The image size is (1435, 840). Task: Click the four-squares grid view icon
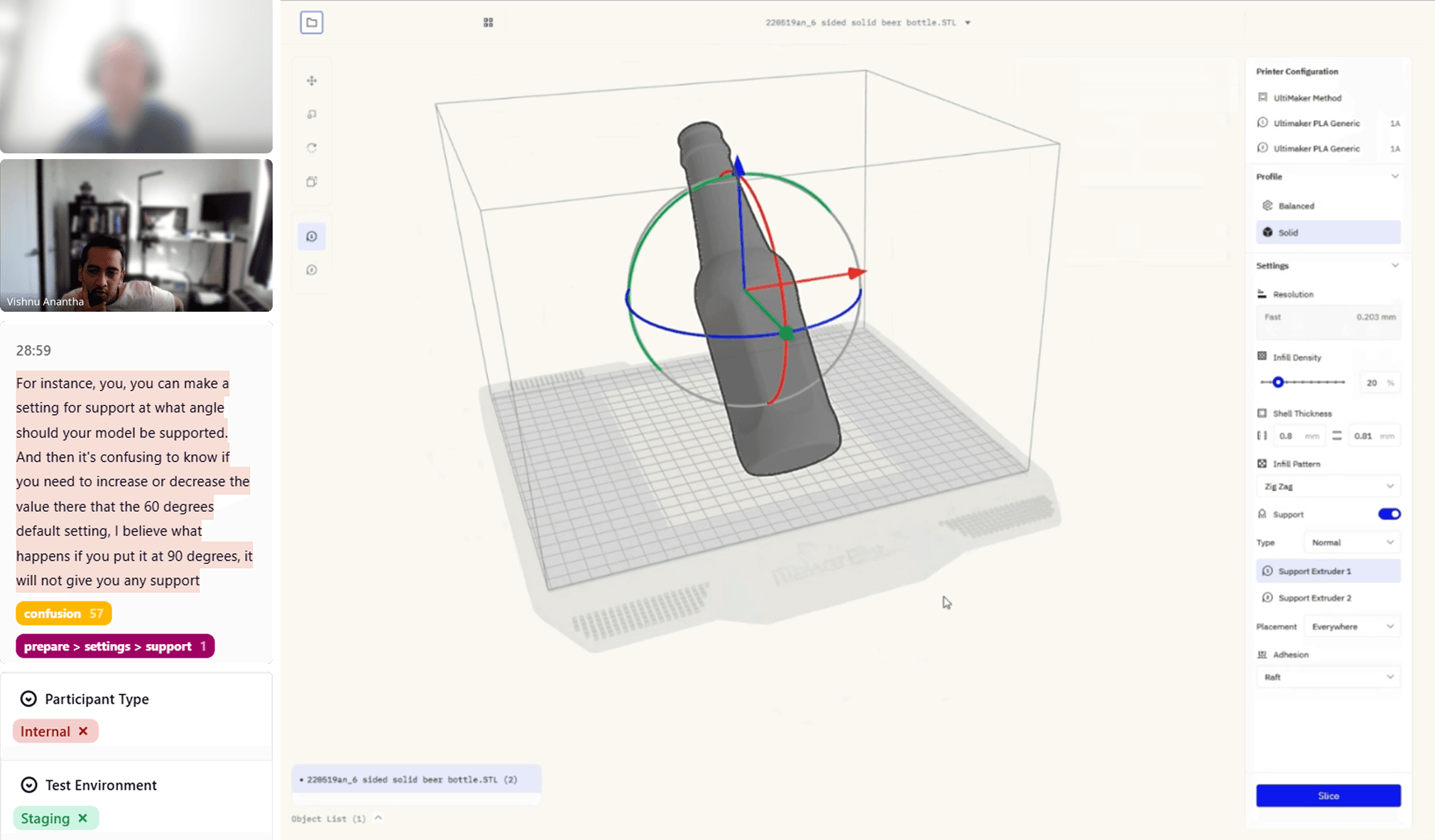488,23
